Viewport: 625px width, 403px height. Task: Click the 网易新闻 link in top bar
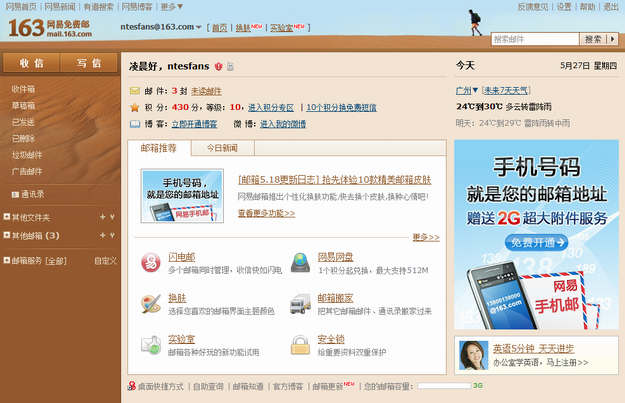[60, 7]
